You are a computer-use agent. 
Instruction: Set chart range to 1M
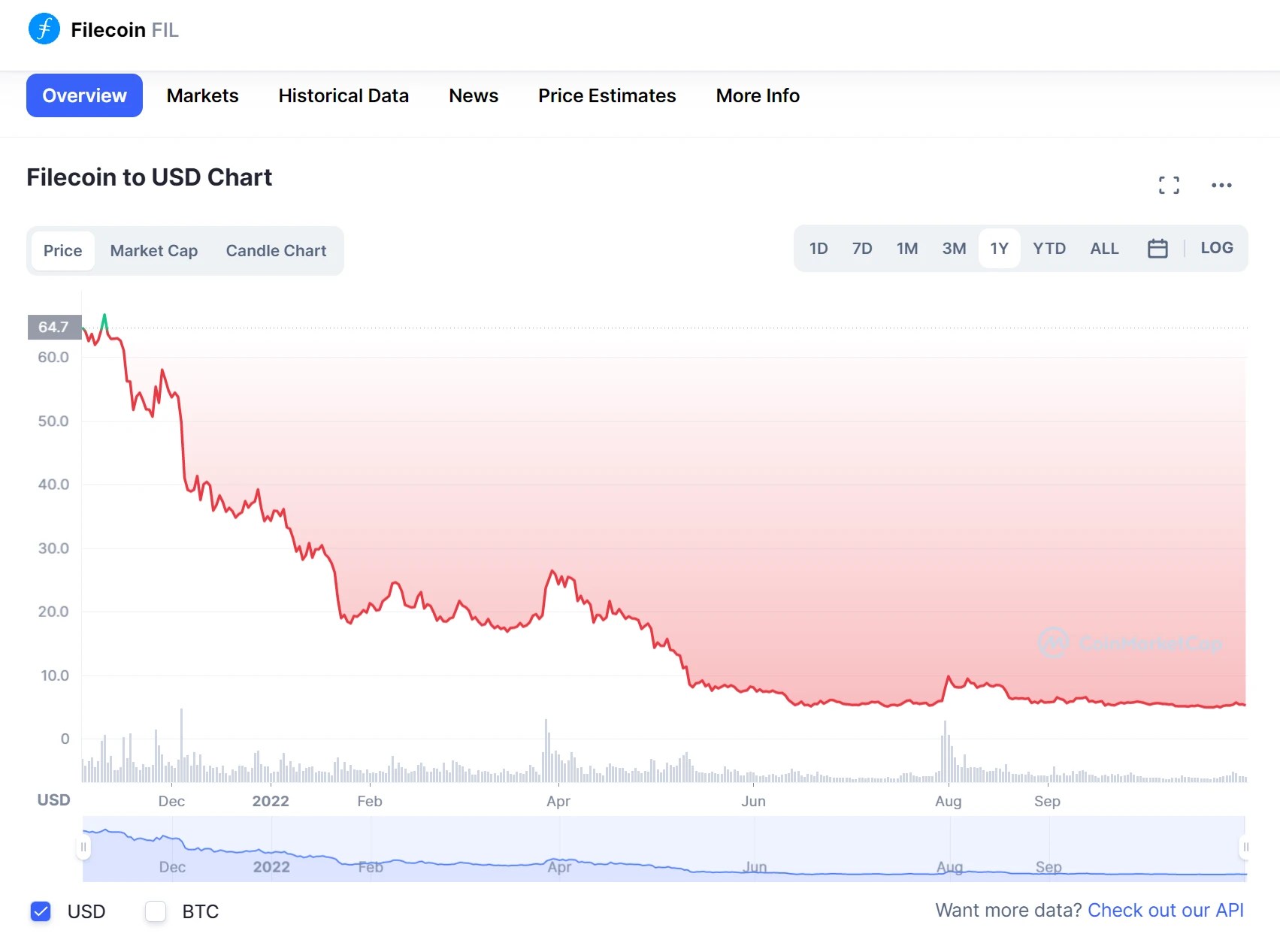click(x=907, y=248)
